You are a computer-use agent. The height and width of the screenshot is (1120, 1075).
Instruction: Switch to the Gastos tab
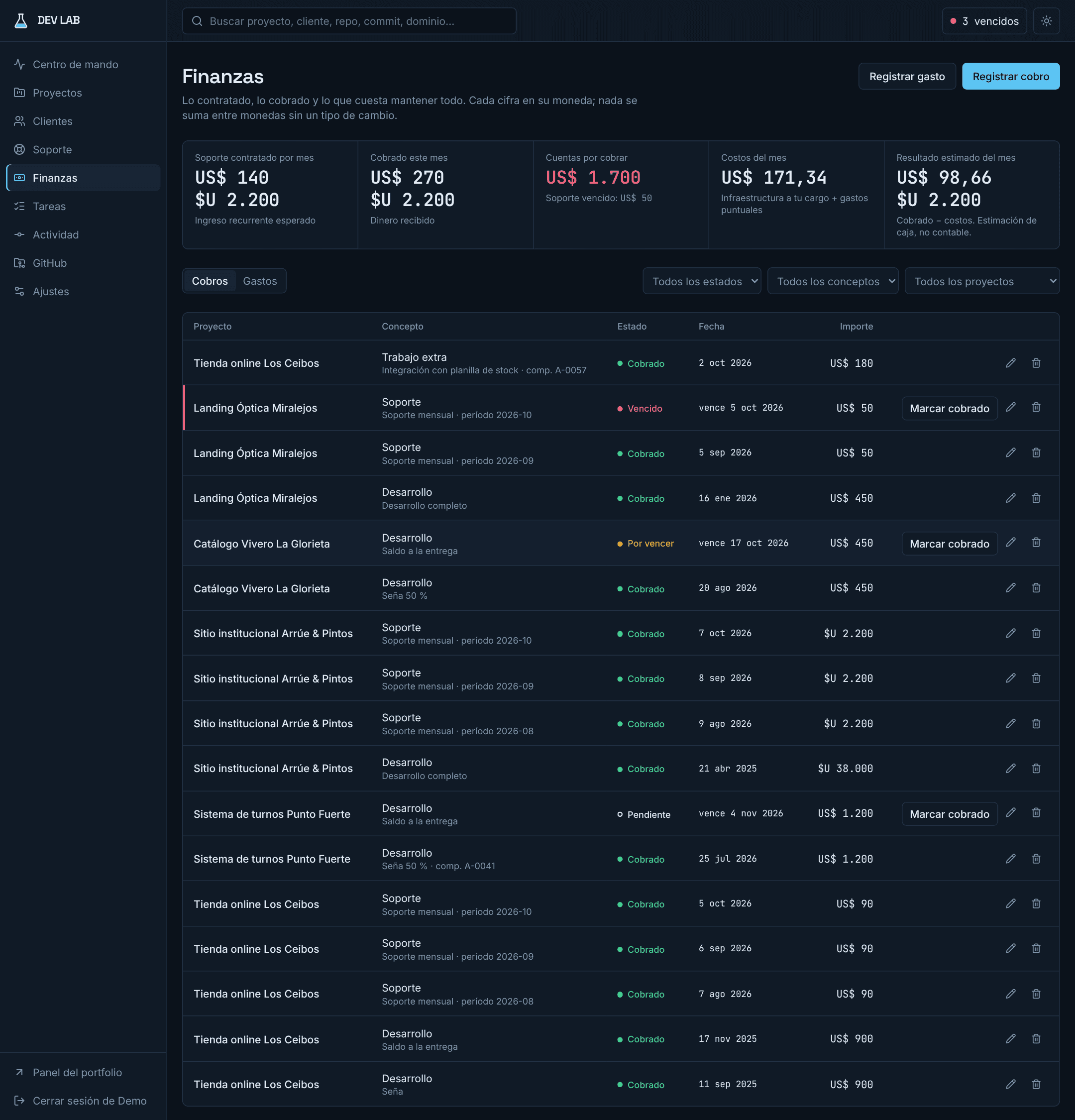[x=260, y=281]
